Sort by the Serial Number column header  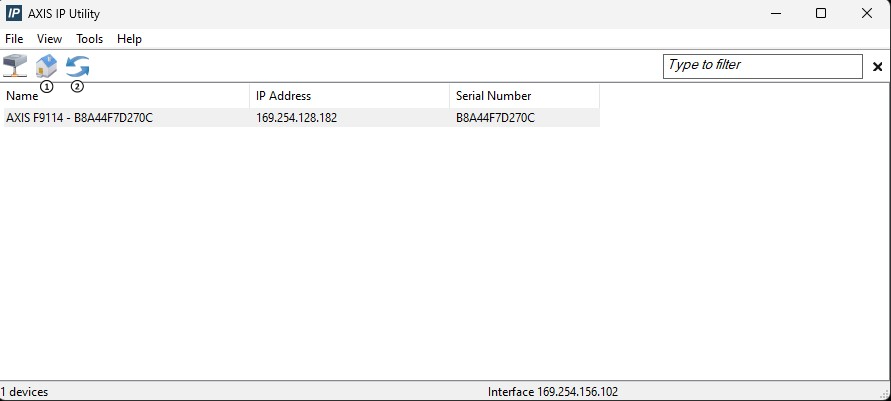pos(493,96)
